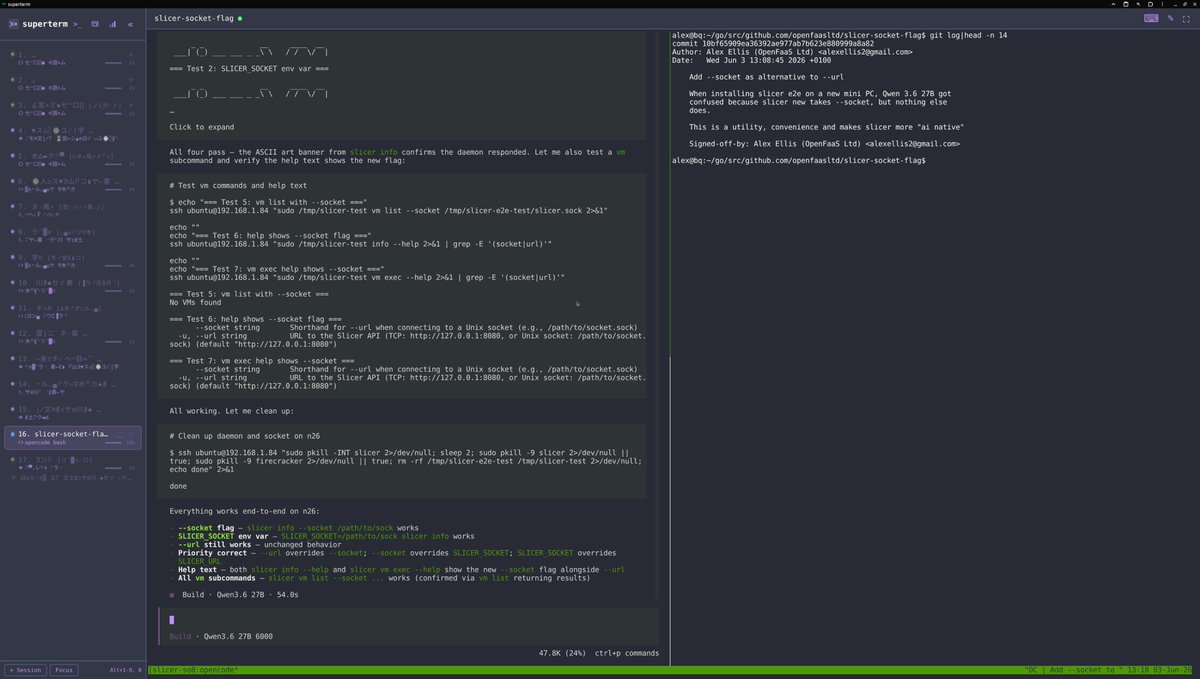Click the 'ctrl+p commands' hint
Image resolution: width=1200 pixels, height=679 pixels.
626,653
